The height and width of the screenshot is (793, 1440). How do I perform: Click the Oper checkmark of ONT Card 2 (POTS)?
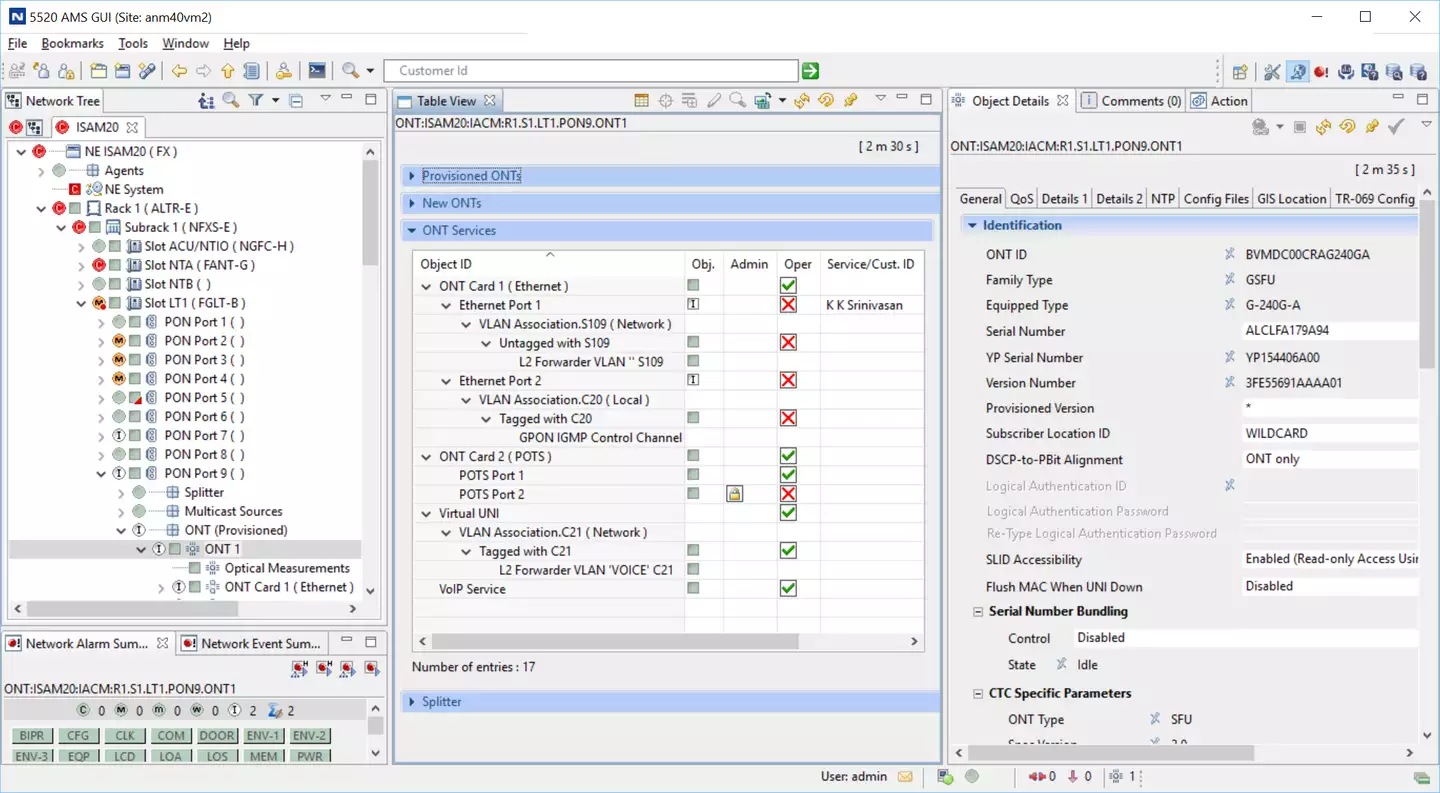788,456
